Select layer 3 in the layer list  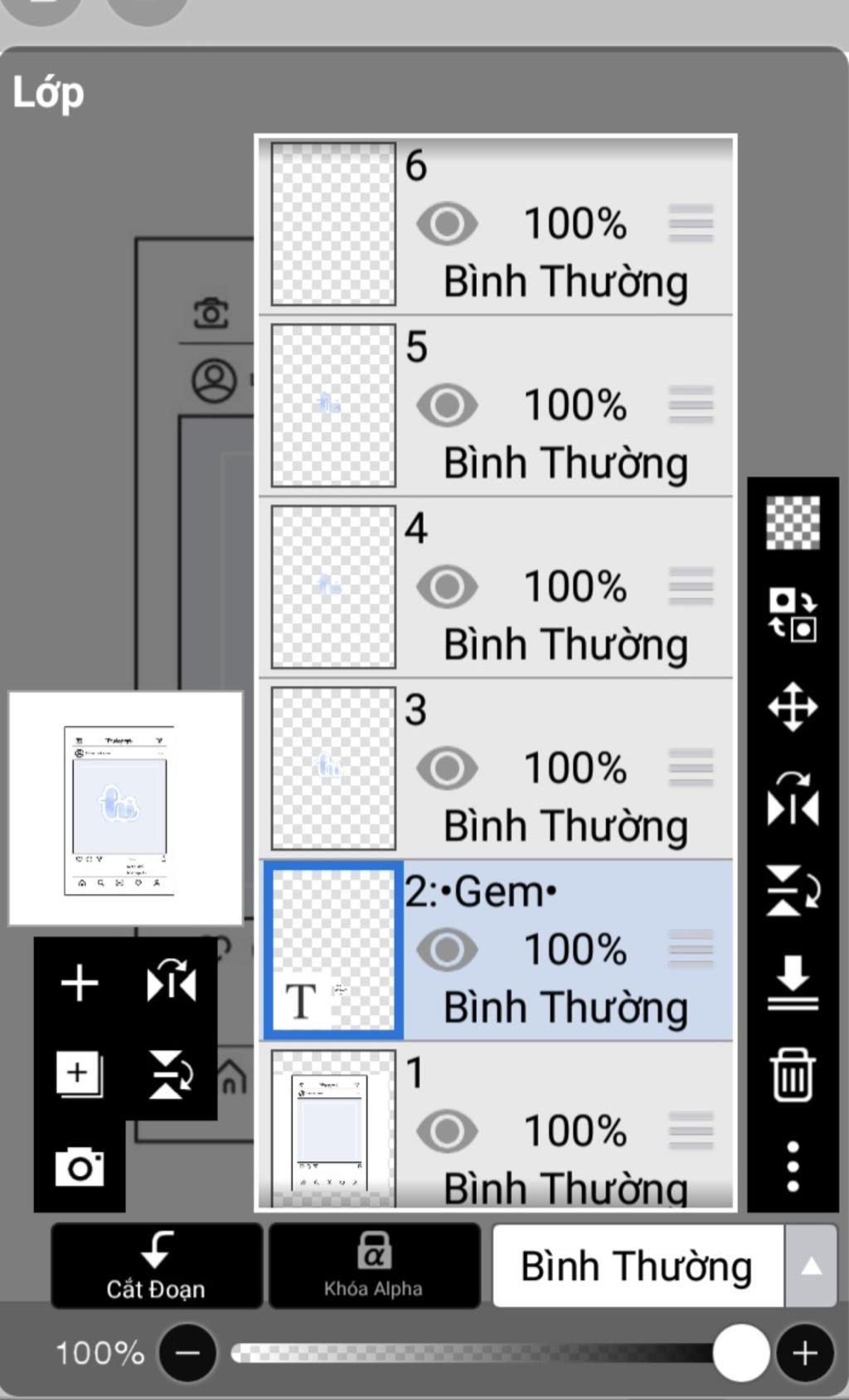click(x=496, y=769)
